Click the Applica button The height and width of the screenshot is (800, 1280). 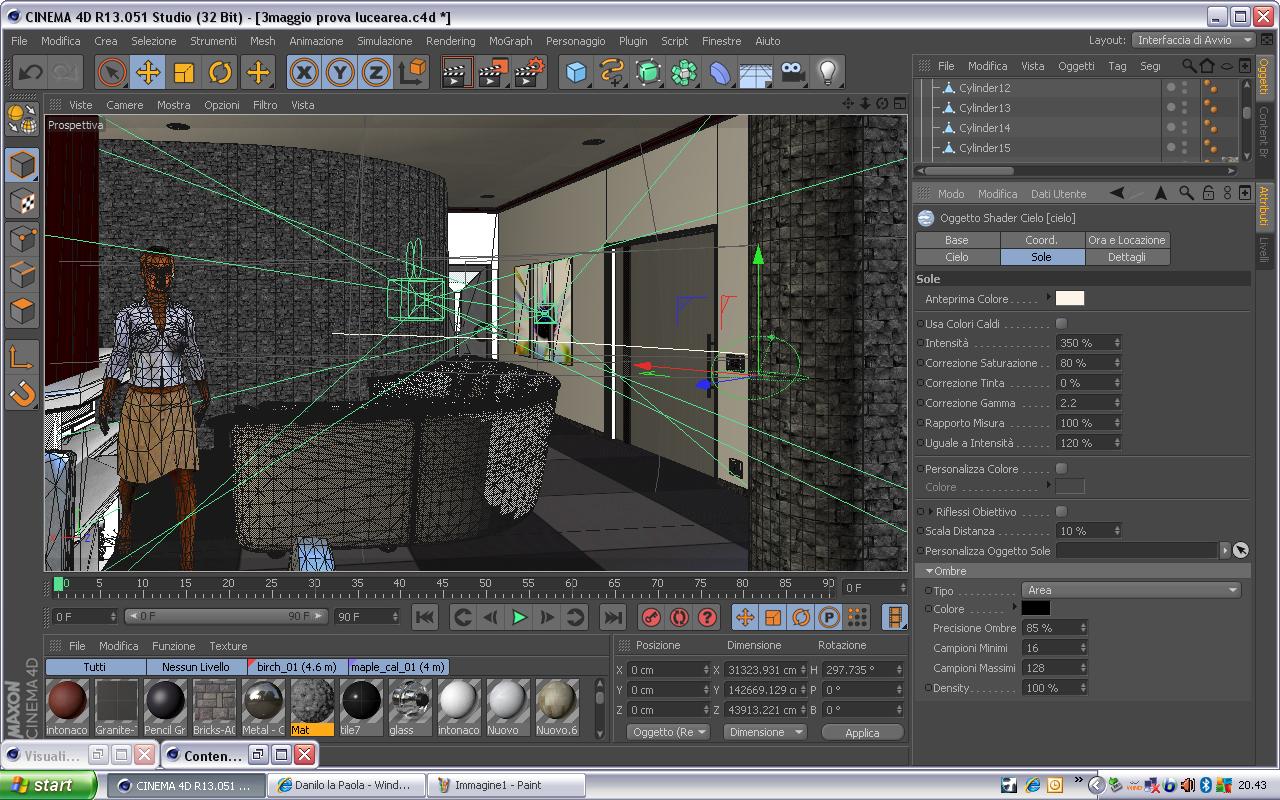(x=862, y=732)
